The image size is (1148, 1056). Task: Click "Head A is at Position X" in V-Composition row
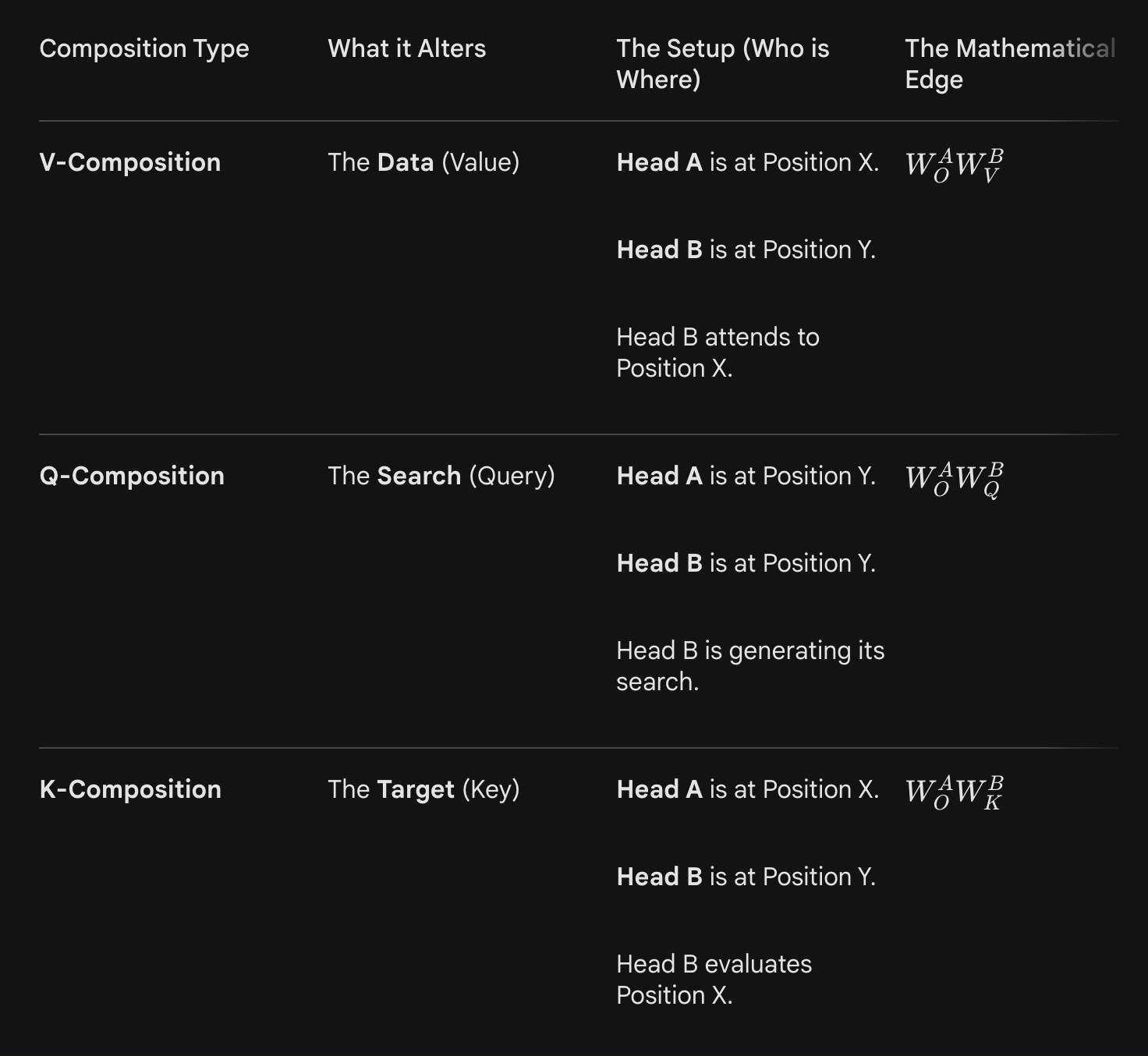coord(747,162)
